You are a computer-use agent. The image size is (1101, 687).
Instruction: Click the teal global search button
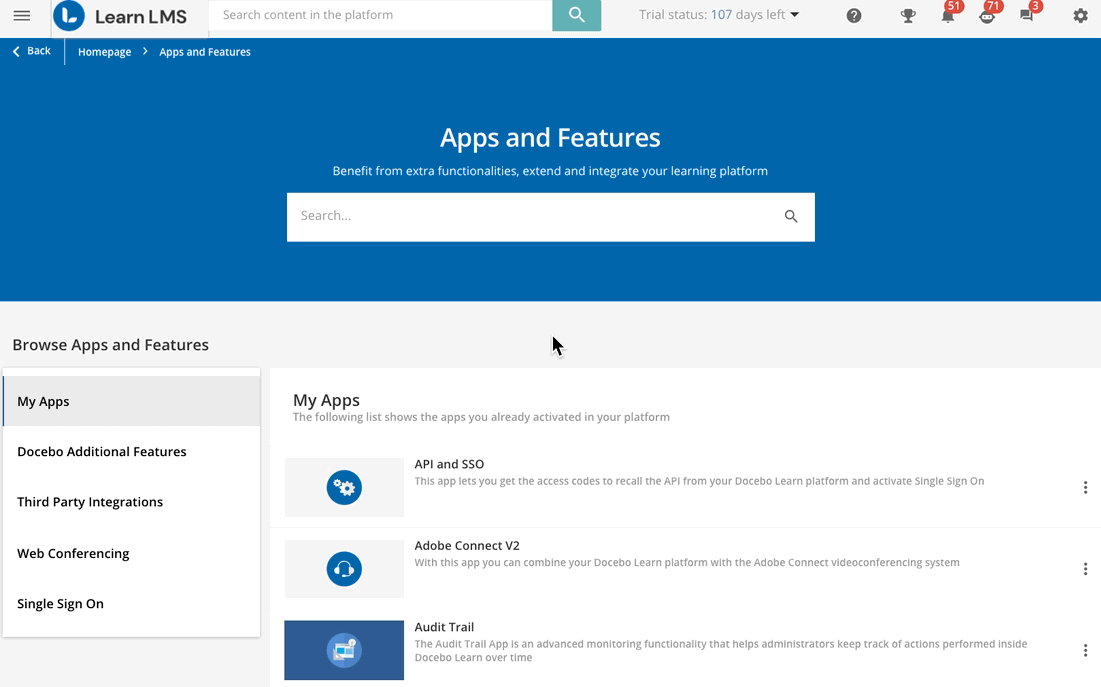(x=576, y=15)
